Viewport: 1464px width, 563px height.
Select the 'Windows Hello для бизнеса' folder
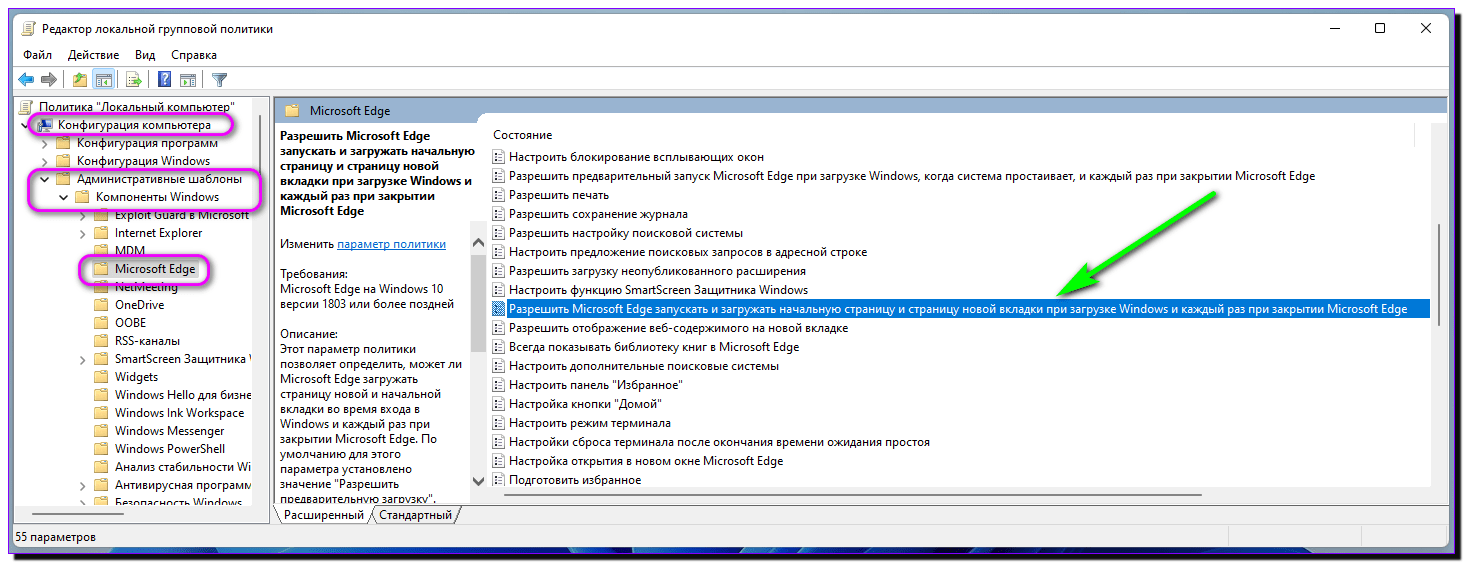(182, 395)
